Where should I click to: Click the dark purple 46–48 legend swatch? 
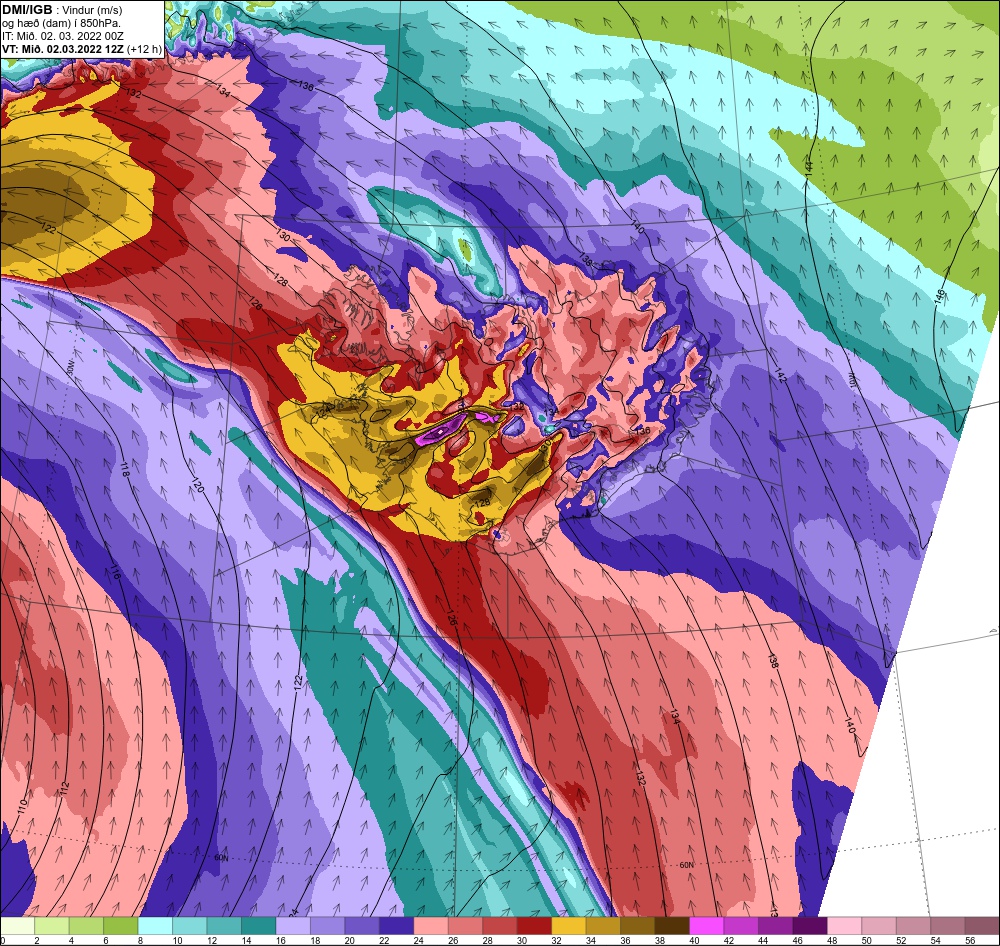point(810,926)
